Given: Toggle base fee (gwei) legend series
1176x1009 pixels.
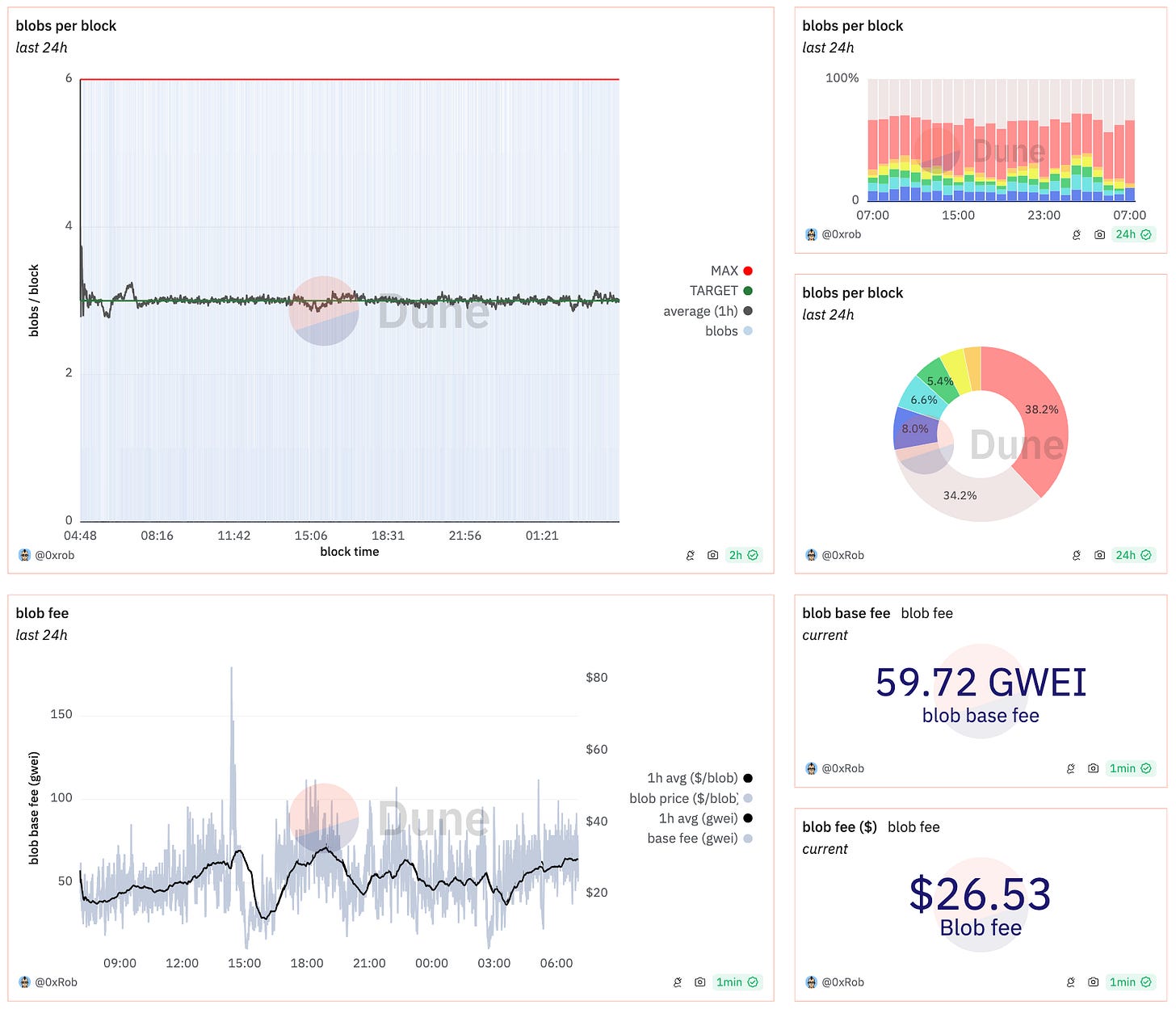Looking at the screenshot, I should 699,839.
